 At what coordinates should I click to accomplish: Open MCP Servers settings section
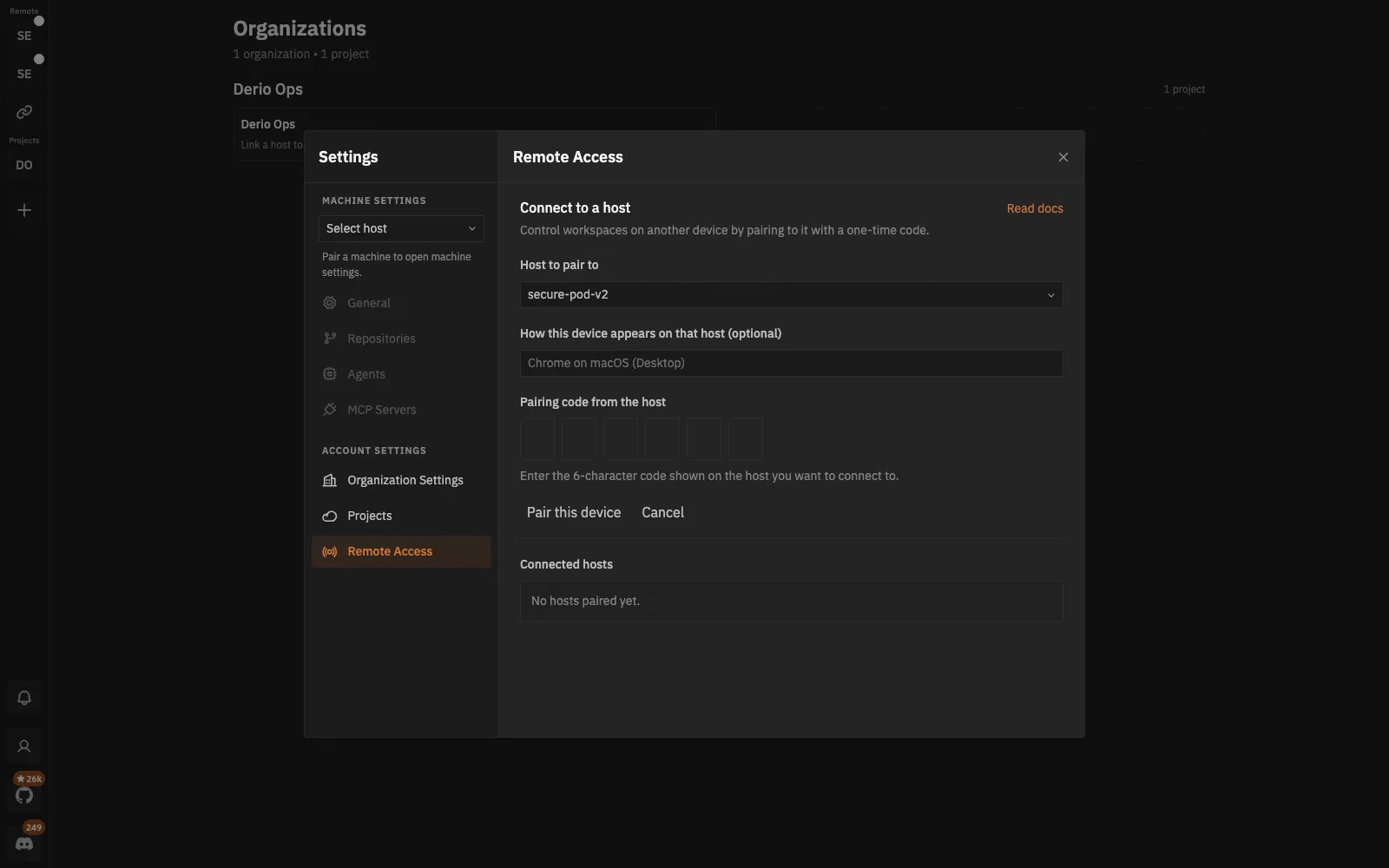(401, 410)
